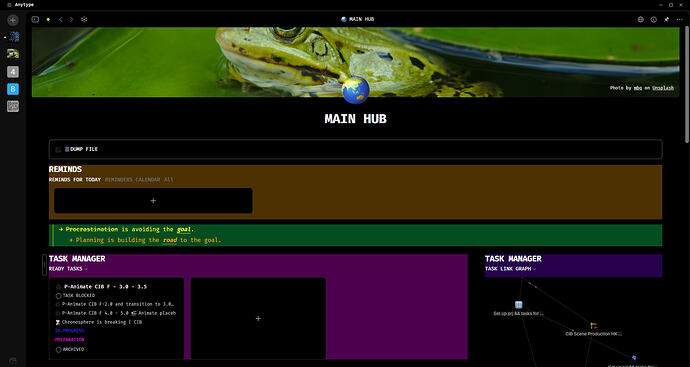Click the P-Animate CIB F - 3.0 - 3.5 title
This screenshot has width=690, height=367.
105,286
